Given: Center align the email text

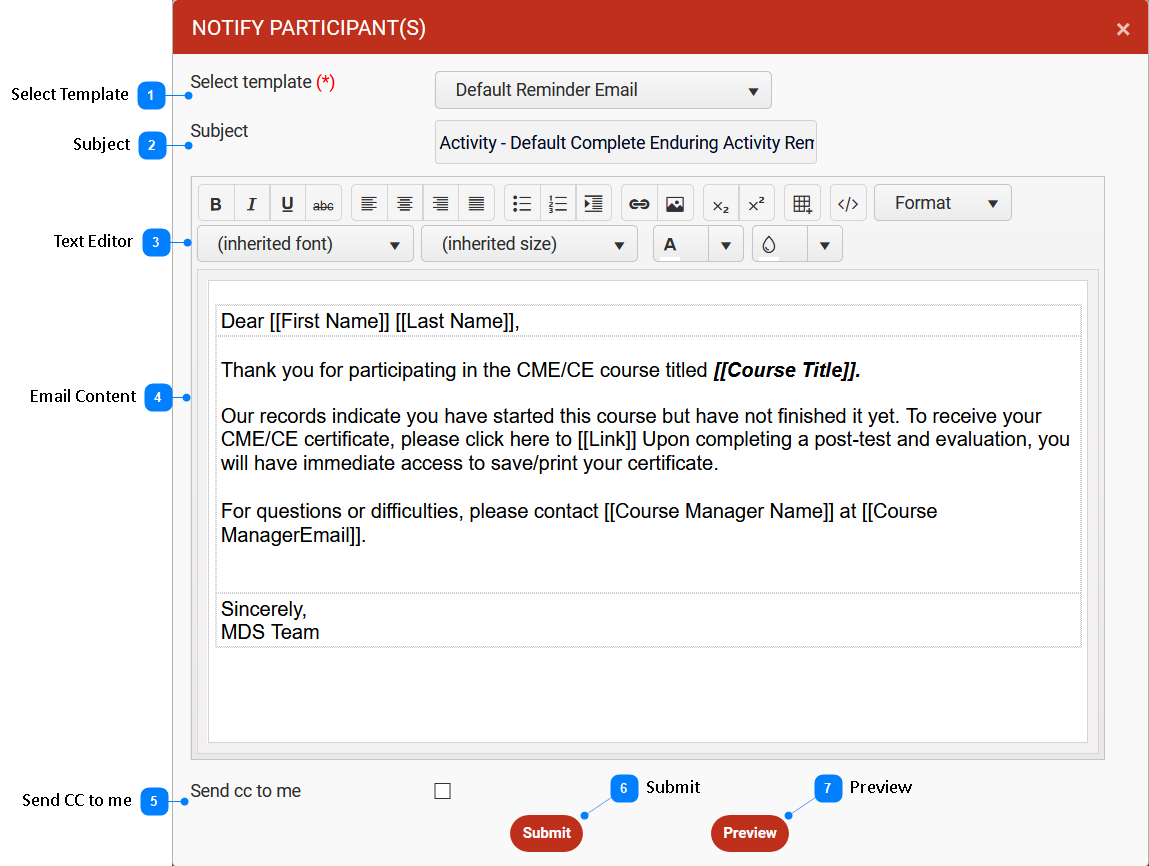Looking at the screenshot, I should 405,204.
